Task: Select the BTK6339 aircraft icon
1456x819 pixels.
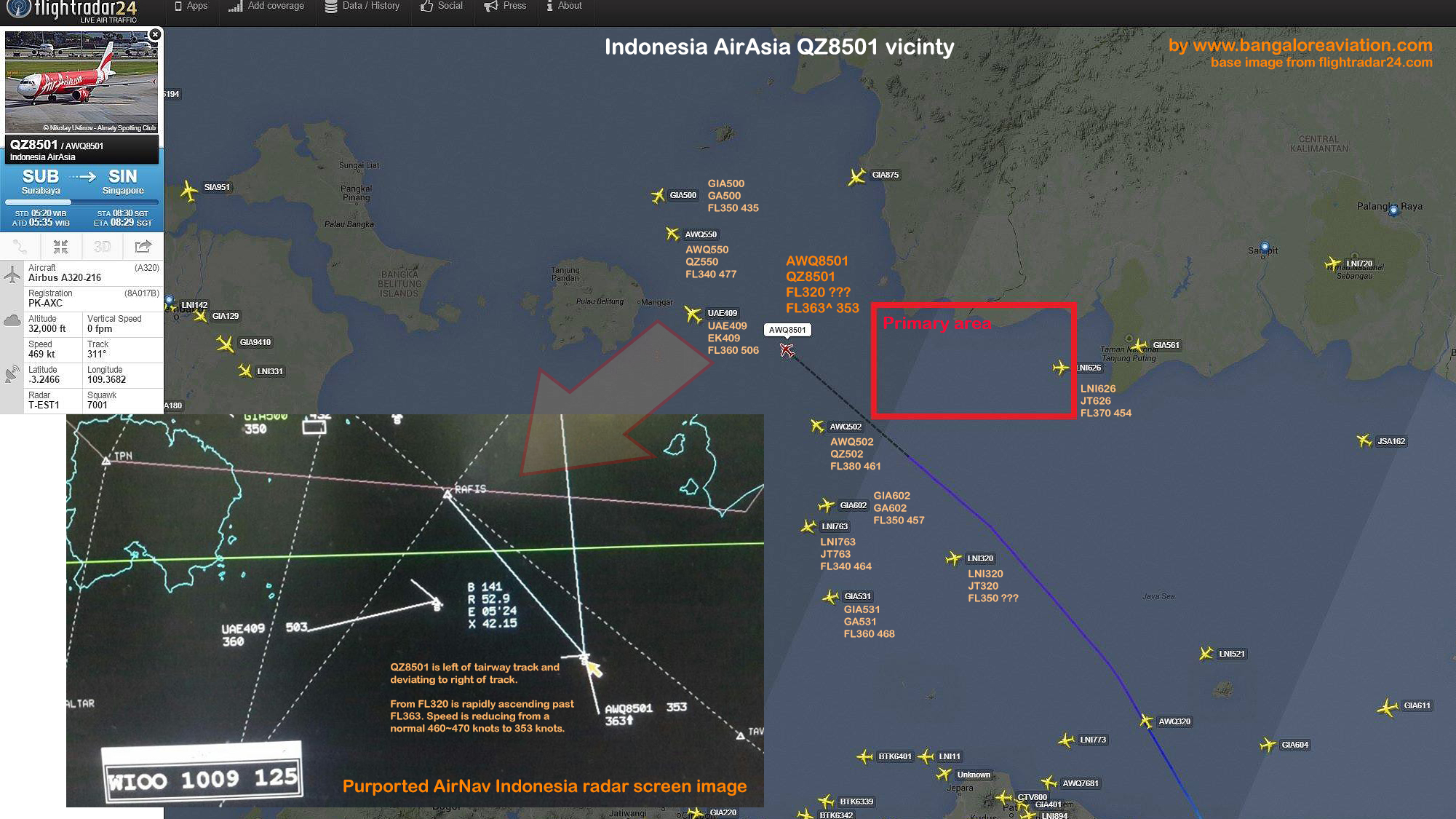Action: [826, 802]
